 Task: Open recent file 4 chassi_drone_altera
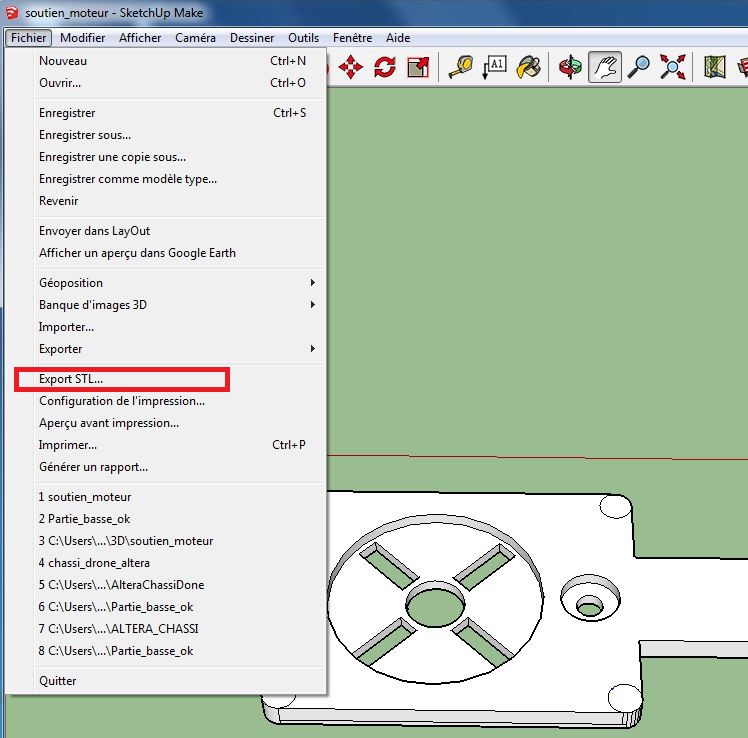point(94,563)
